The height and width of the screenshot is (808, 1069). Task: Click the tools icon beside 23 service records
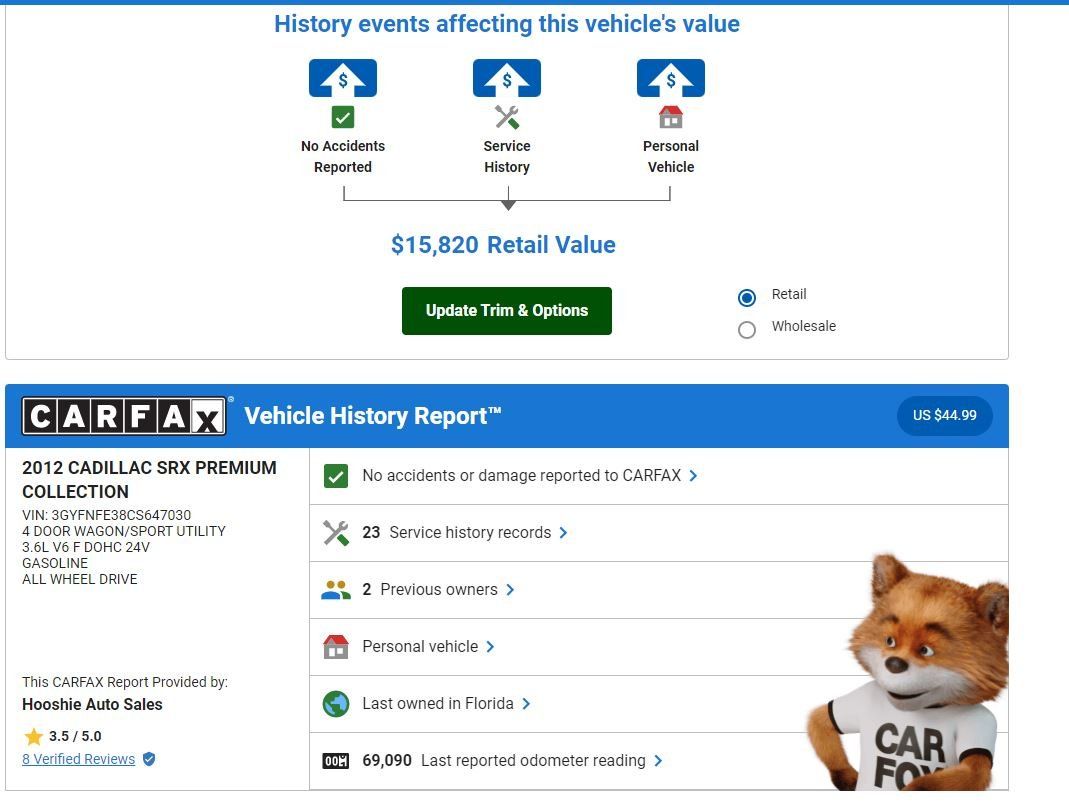(x=336, y=533)
